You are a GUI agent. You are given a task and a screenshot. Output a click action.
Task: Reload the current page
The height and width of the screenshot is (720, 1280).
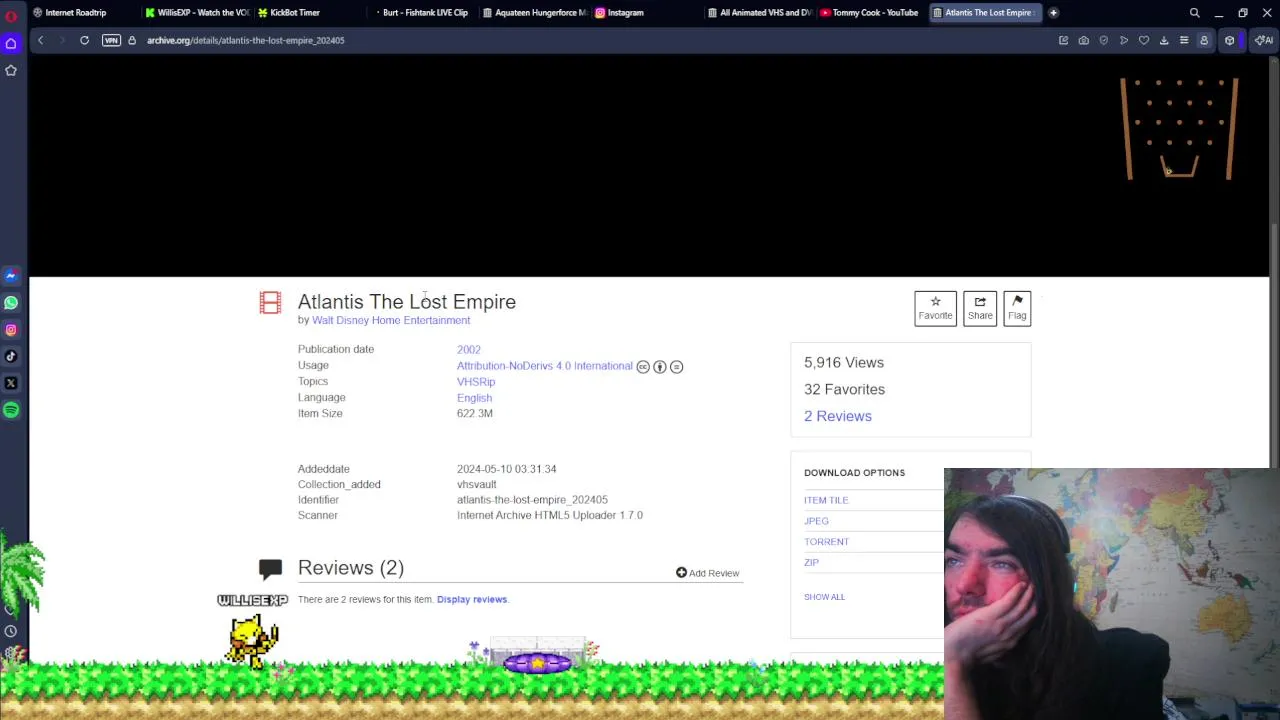click(84, 40)
